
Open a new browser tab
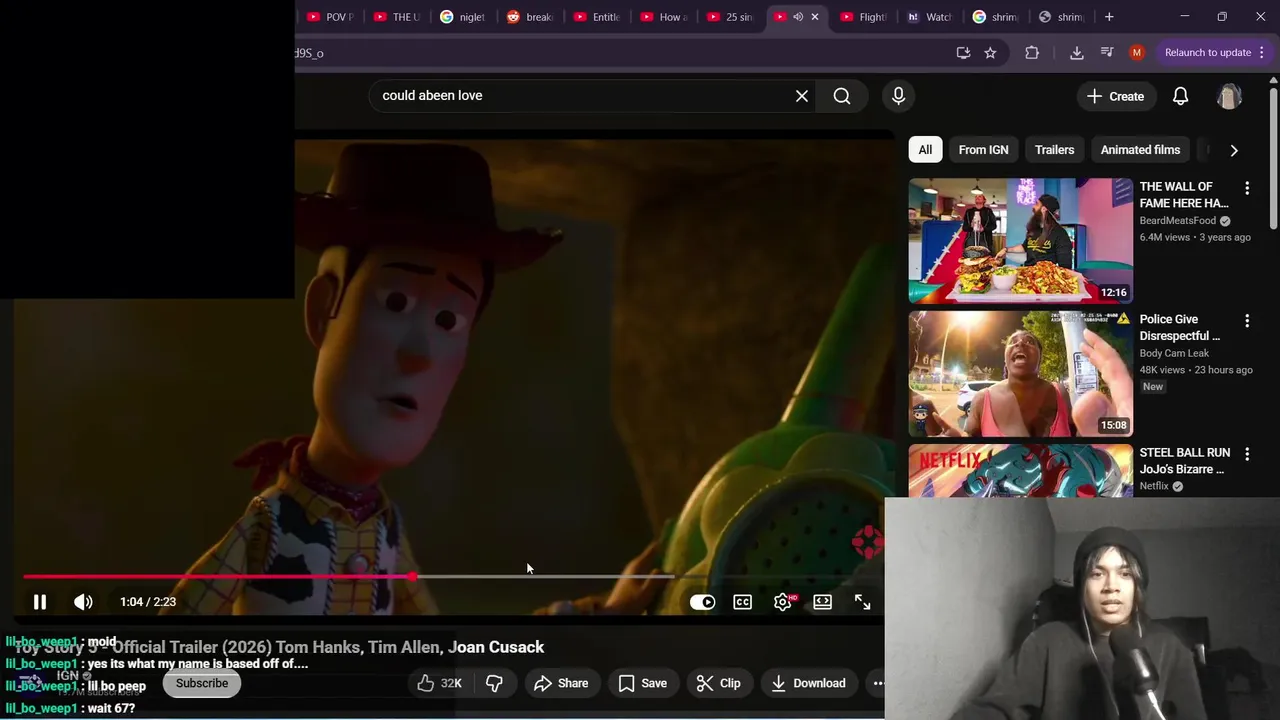[1109, 17]
